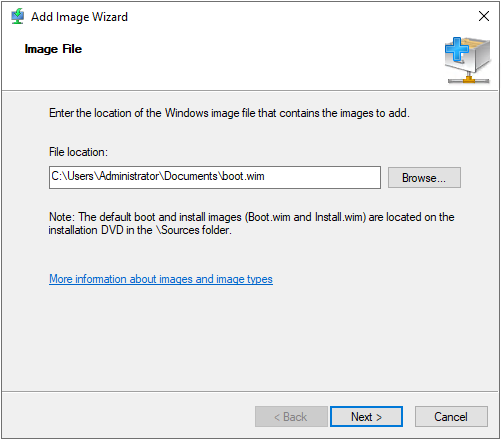
Task: Click the Administrator segment in file path
Action: pos(130,176)
